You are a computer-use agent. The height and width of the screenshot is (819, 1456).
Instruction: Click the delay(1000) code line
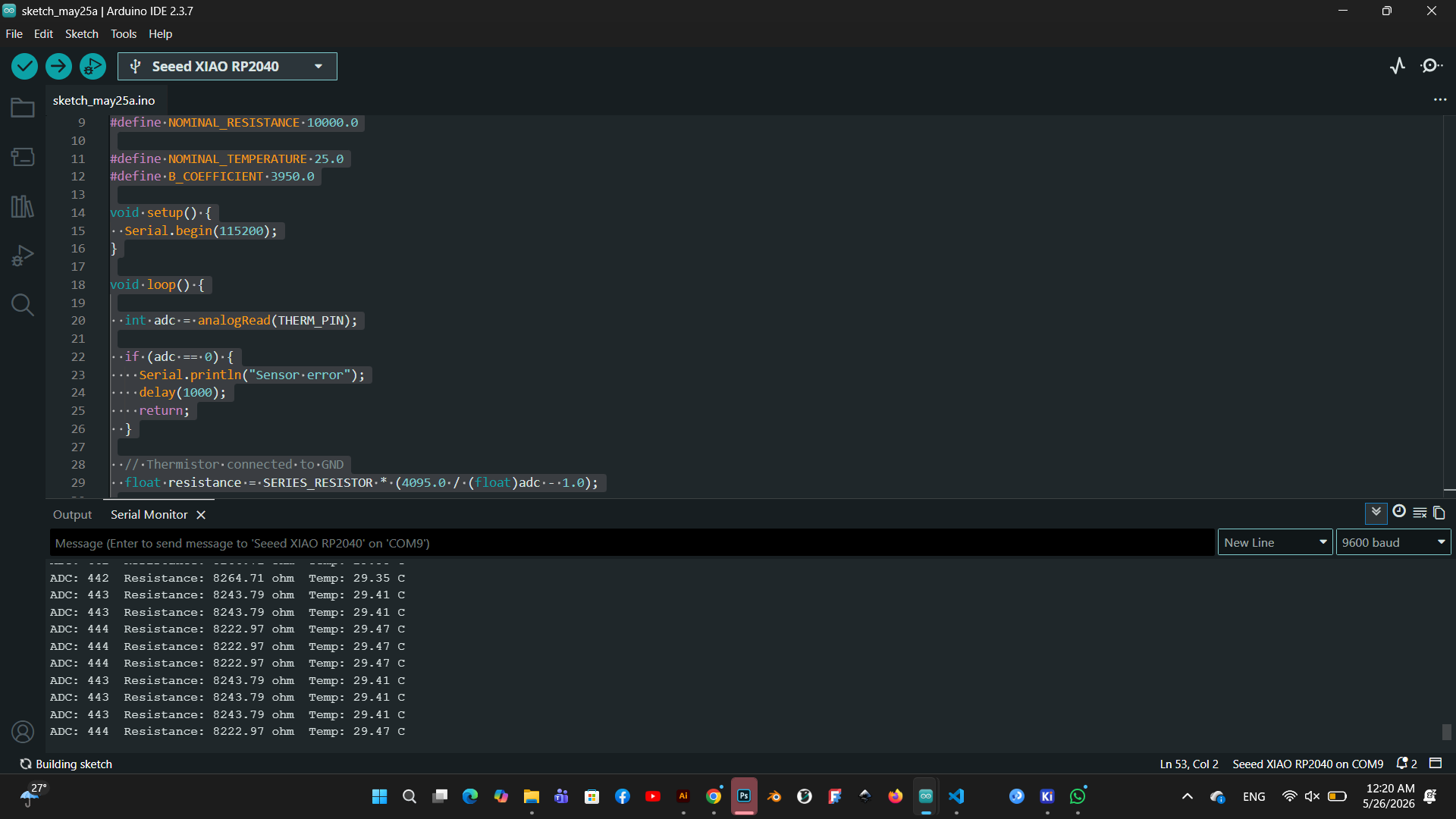182,393
